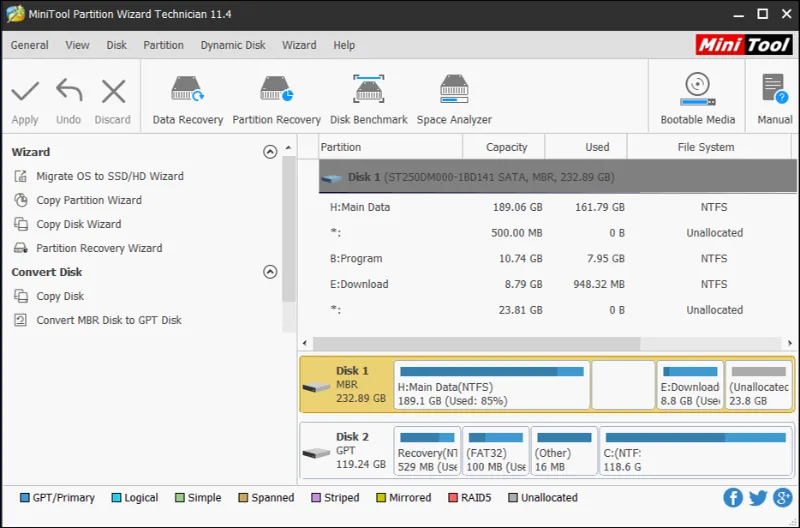Open the Disk menu

(116, 45)
